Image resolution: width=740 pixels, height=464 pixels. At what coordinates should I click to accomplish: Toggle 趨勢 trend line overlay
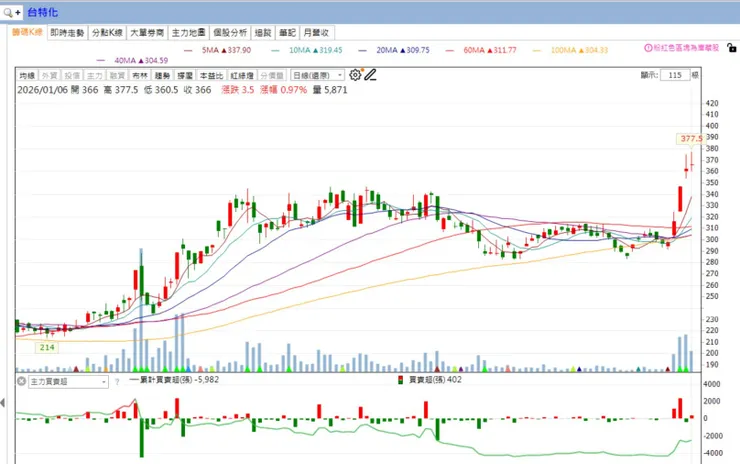[x=162, y=76]
